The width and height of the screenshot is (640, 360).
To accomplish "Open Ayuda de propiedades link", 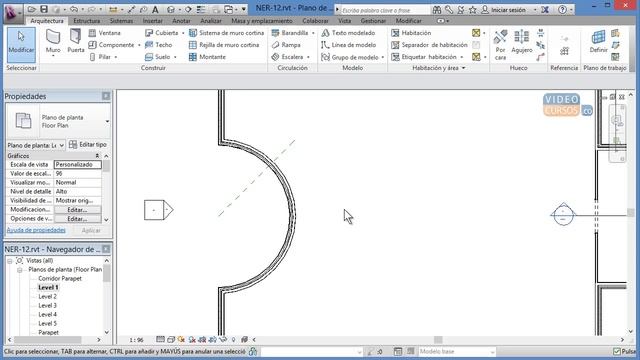I will 36,230.
